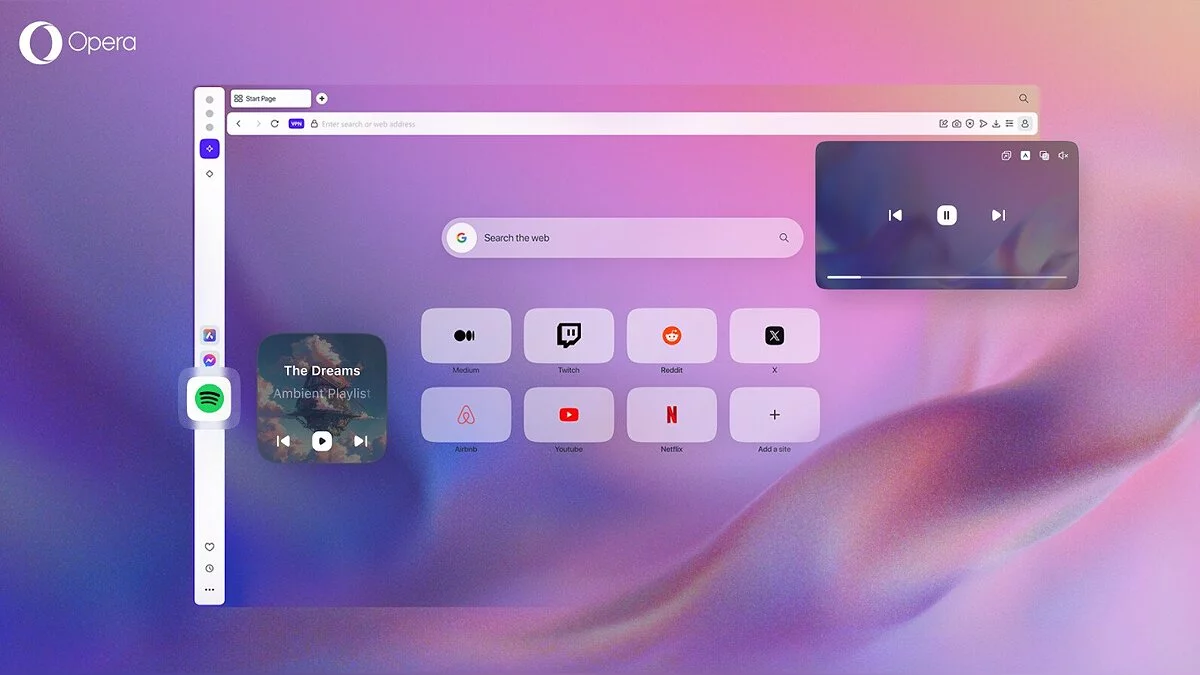The width and height of the screenshot is (1200, 675).
Task: Click back-to-tab icon in video pop-out
Action: point(1007,155)
